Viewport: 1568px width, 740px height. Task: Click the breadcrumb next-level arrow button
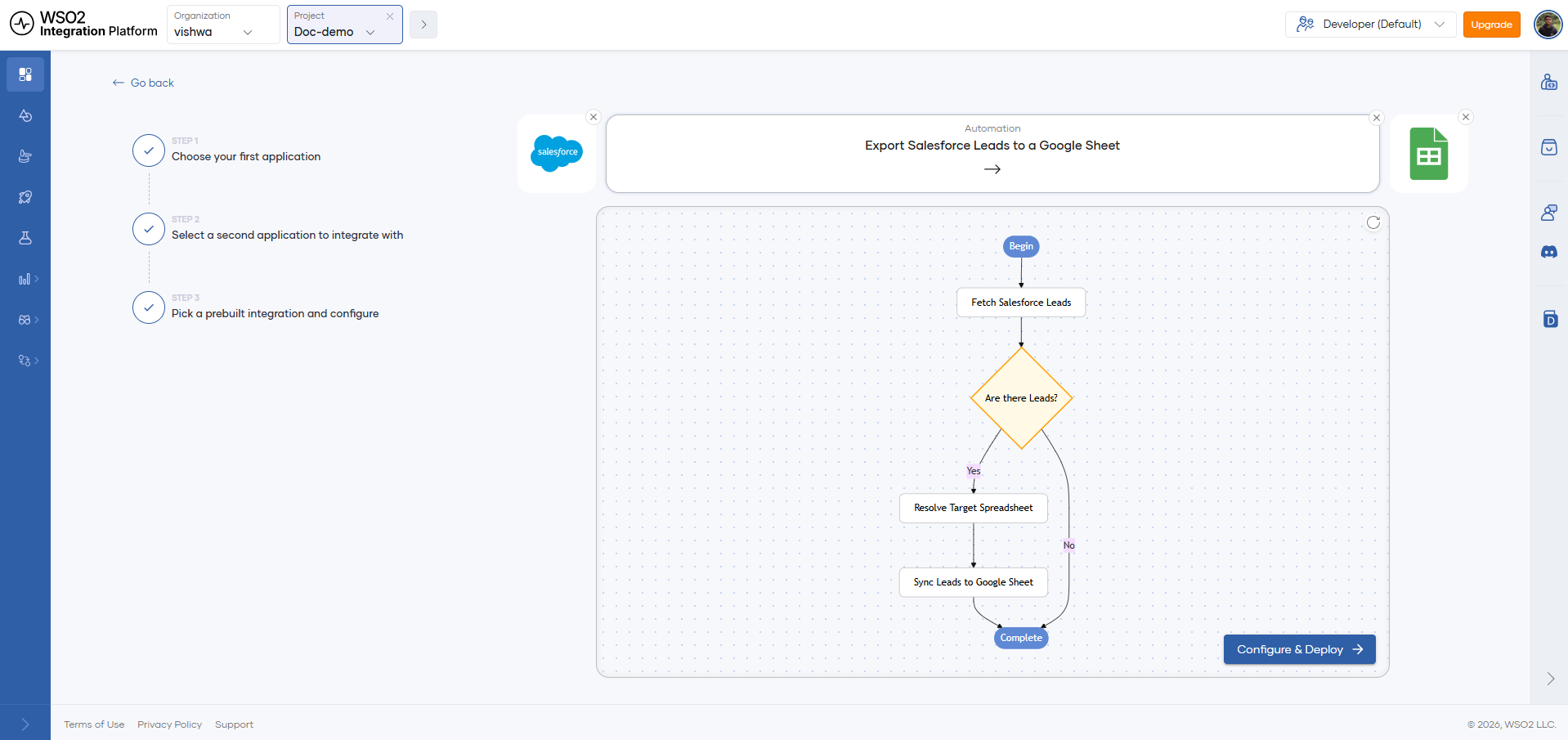pos(423,25)
